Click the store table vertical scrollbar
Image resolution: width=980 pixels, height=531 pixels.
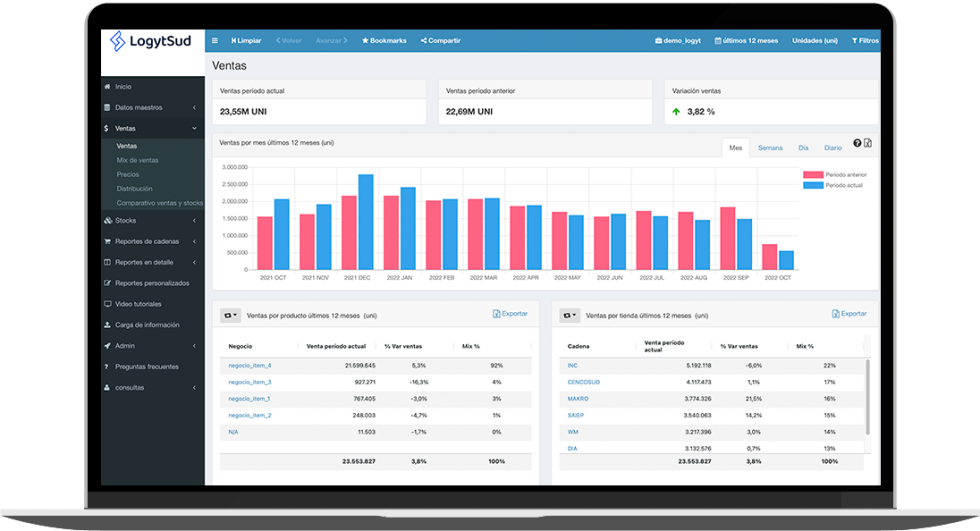tap(867, 397)
